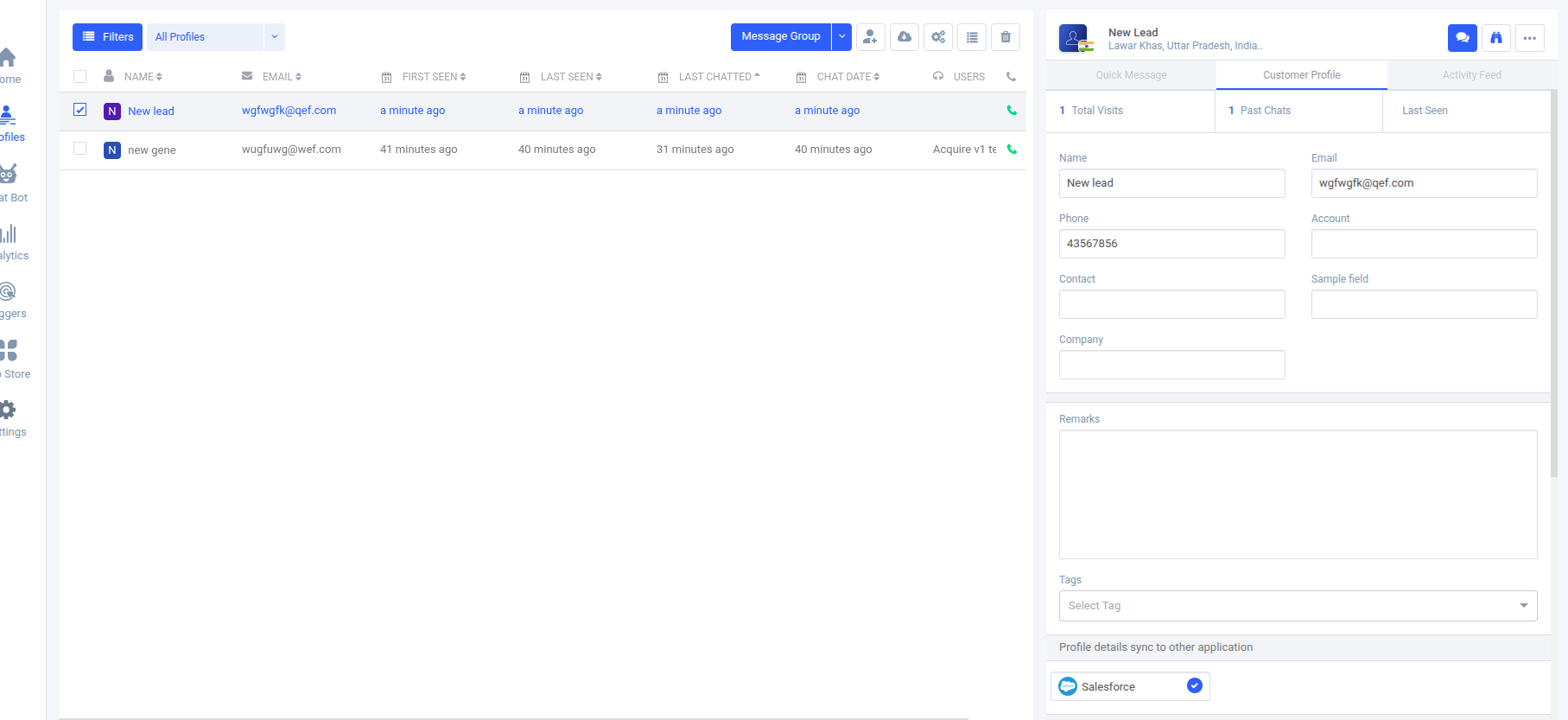The image size is (1568, 720).
Task: Toggle the Salesforce sync checkmark
Action: [1194, 686]
